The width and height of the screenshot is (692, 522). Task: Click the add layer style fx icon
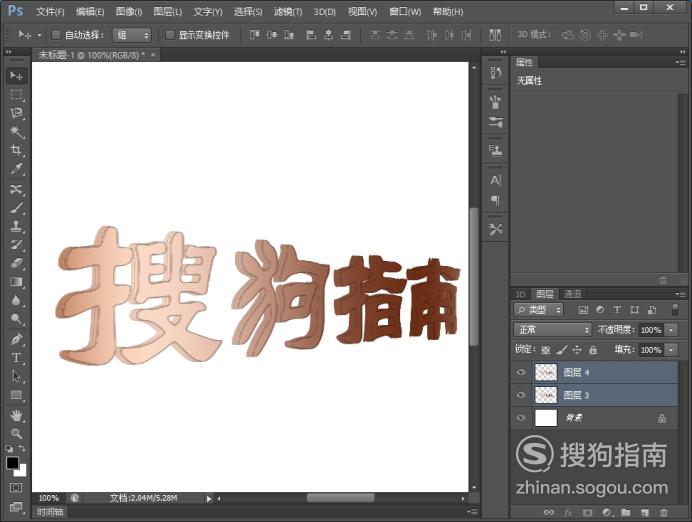click(568, 512)
